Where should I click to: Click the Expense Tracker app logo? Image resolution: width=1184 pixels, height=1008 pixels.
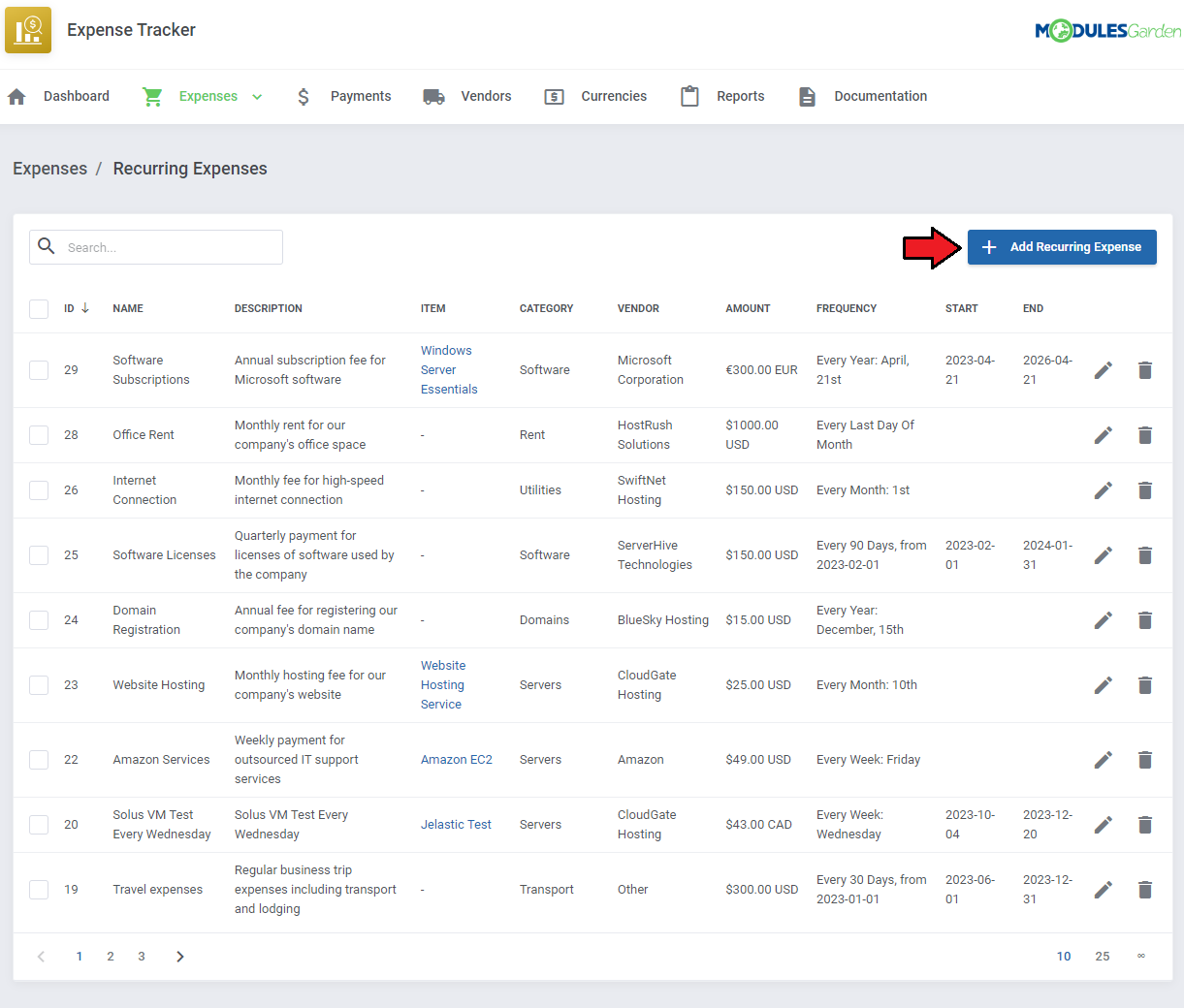coord(28,30)
